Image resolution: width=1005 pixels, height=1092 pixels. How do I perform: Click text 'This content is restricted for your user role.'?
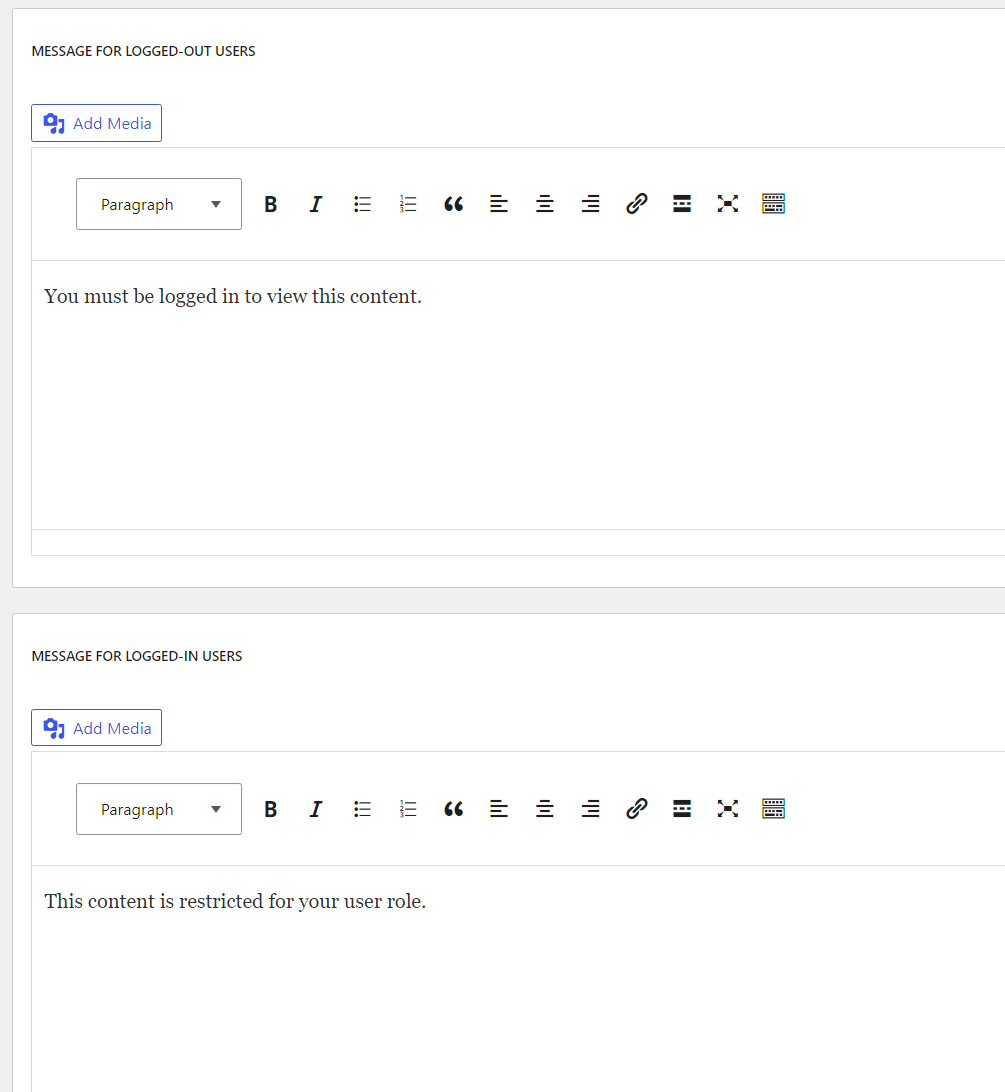point(235,901)
